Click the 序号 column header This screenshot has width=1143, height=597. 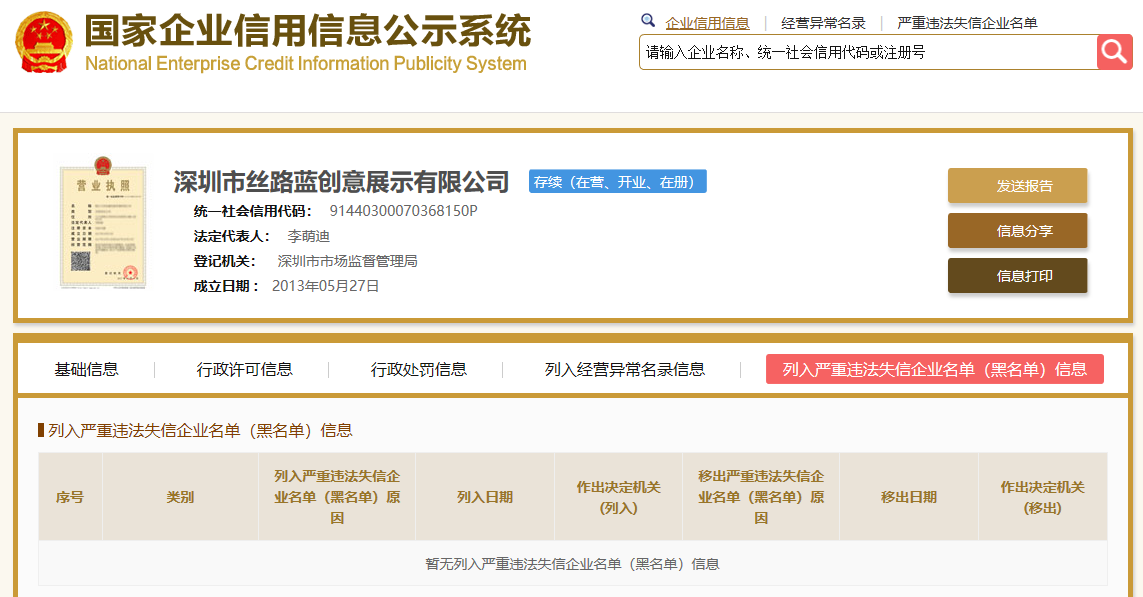[x=70, y=497]
